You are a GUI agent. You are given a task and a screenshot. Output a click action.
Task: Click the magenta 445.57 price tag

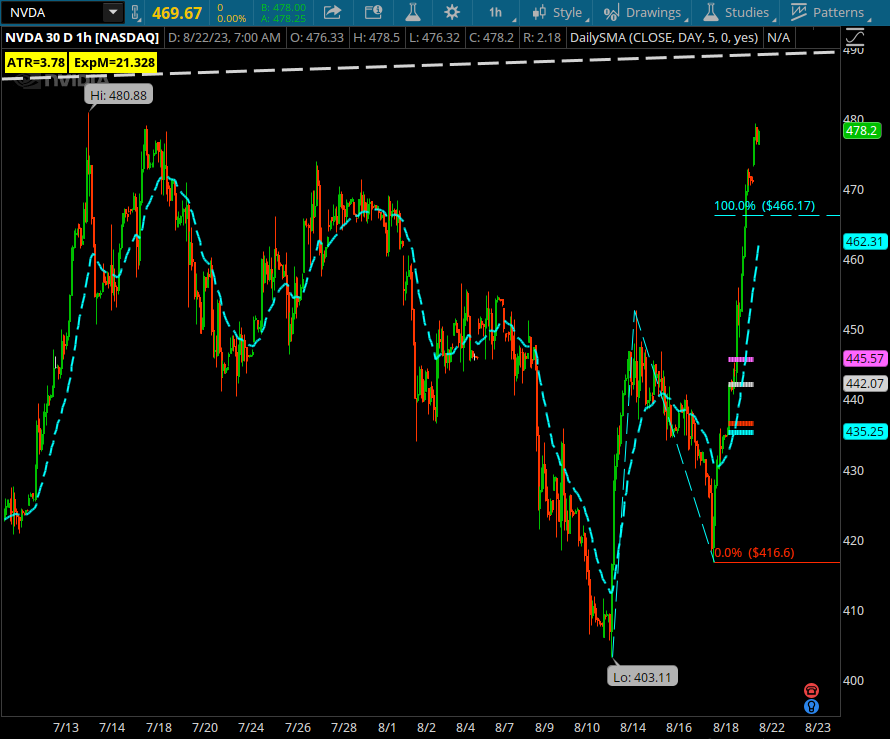(864, 359)
